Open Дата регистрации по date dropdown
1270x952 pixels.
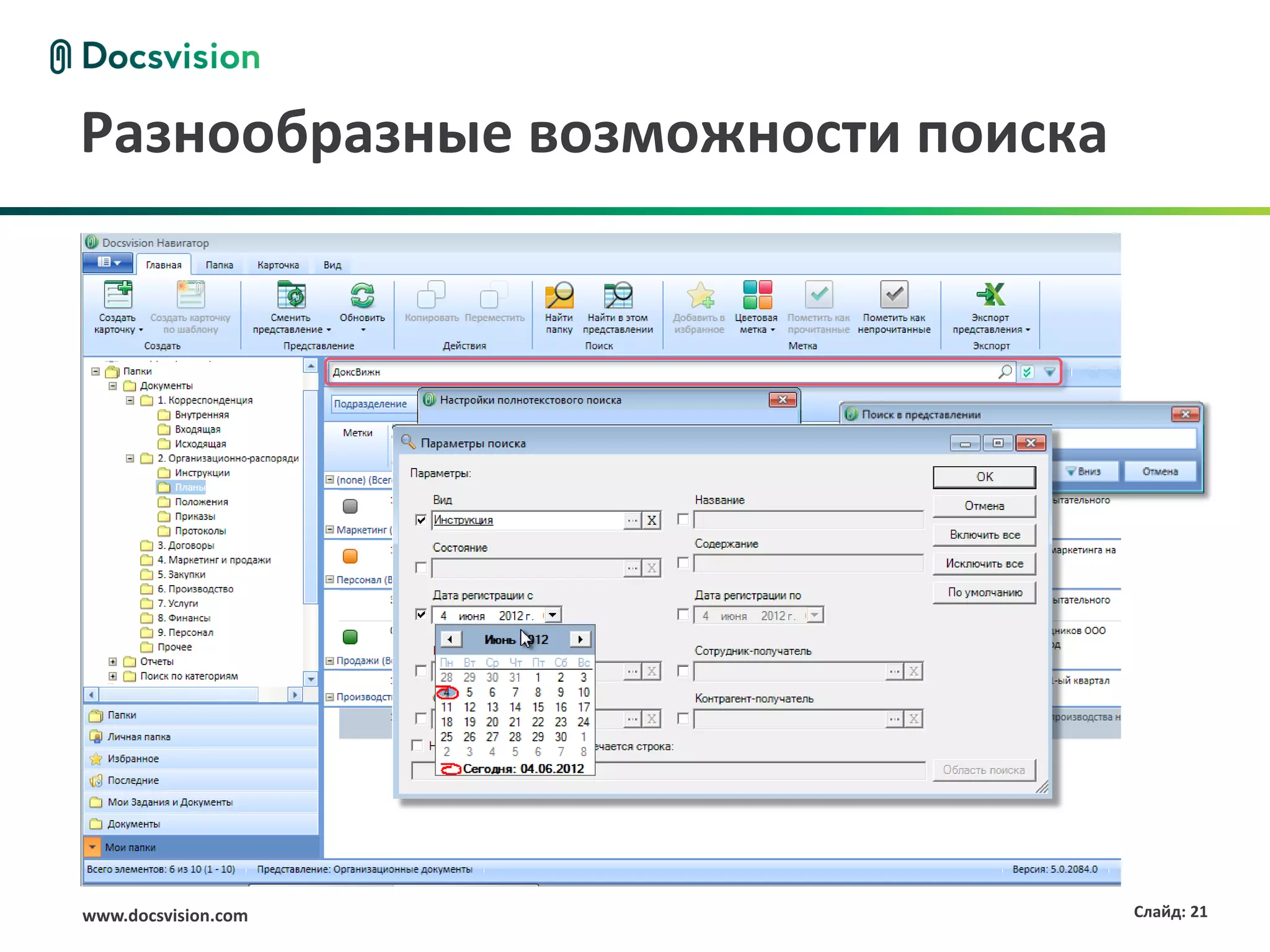pyautogui.click(x=815, y=615)
